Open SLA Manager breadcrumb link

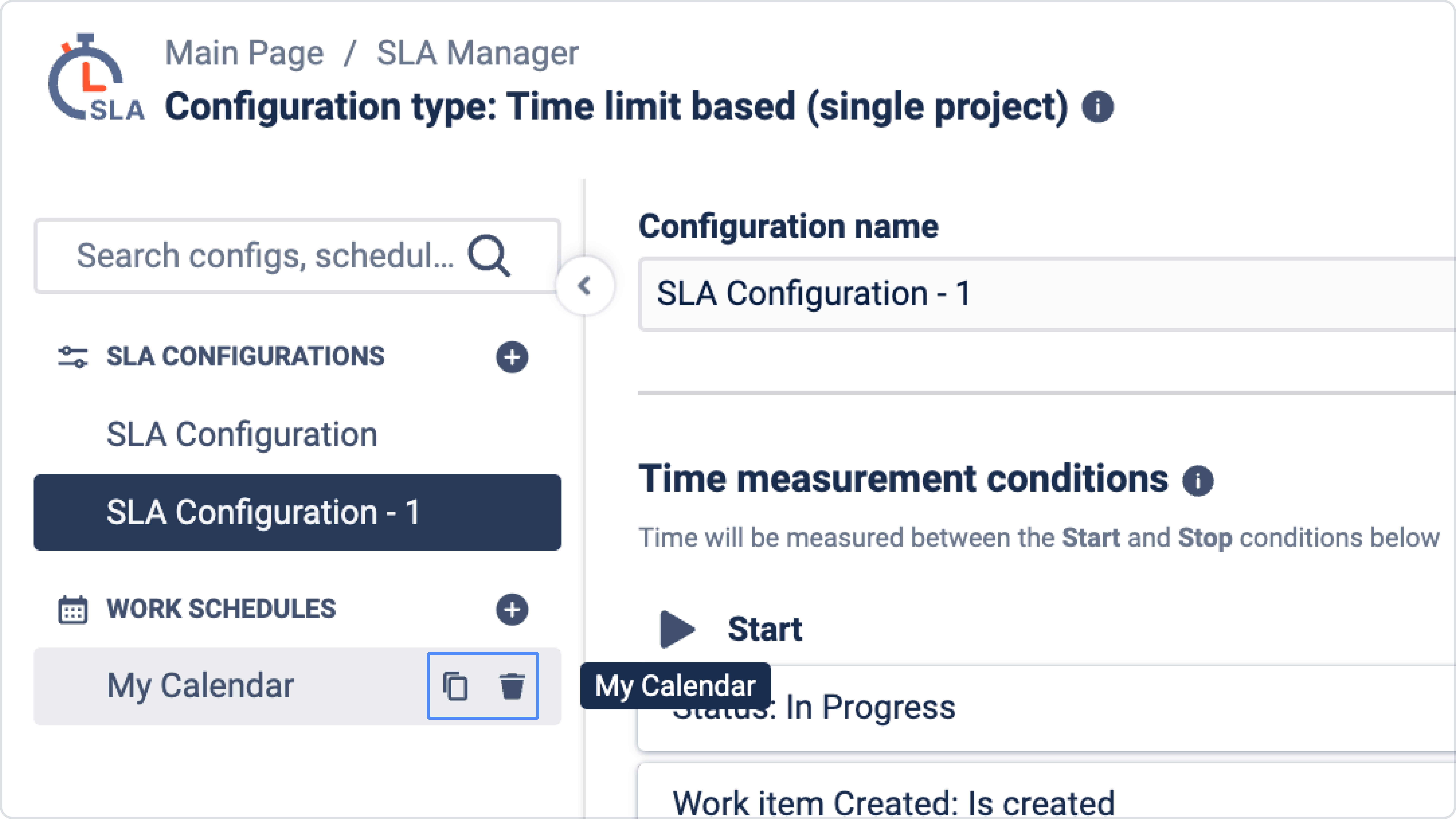click(478, 53)
